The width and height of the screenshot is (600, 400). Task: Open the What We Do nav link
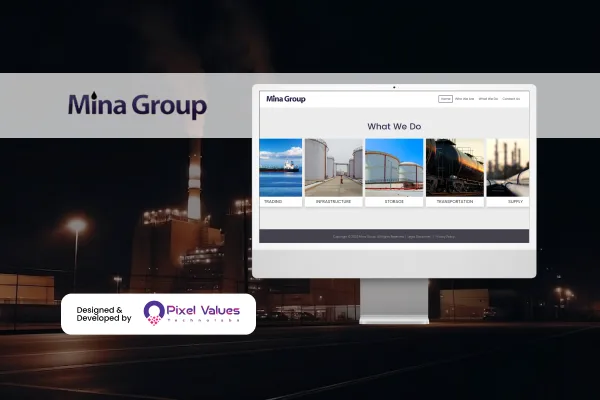(488, 99)
